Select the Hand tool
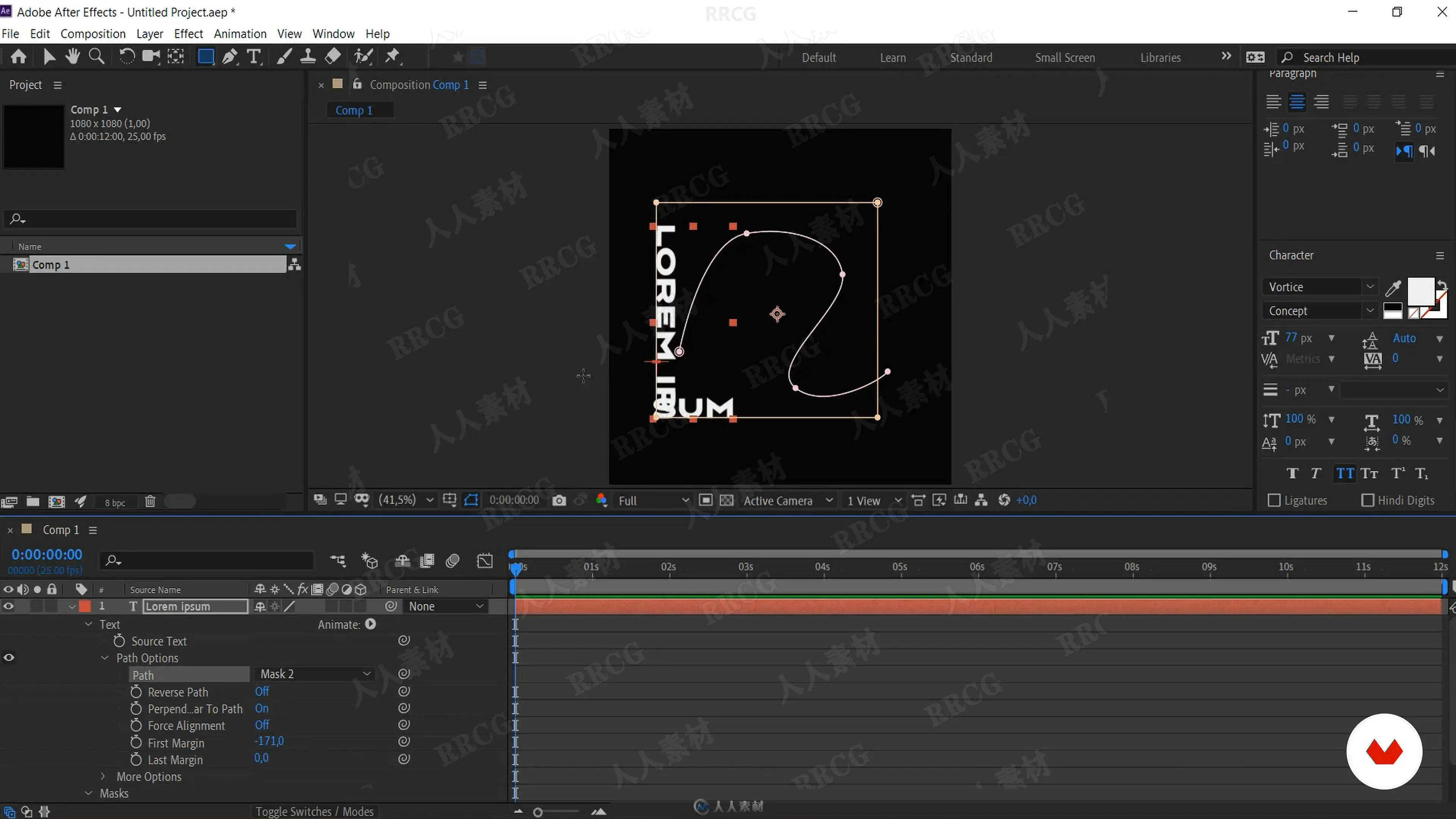The width and height of the screenshot is (1456, 819). pyautogui.click(x=72, y=56)
